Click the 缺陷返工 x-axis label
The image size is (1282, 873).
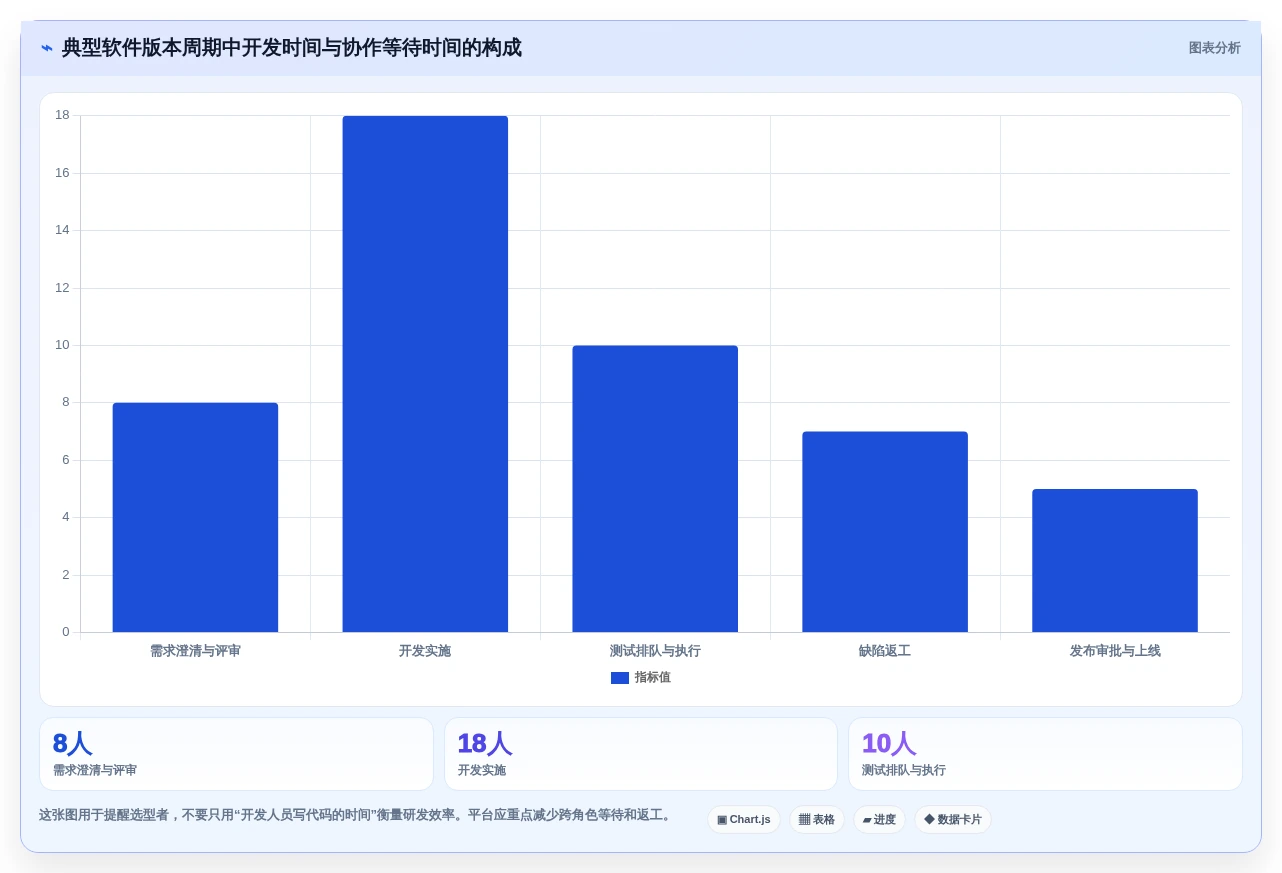coord(885,651)
